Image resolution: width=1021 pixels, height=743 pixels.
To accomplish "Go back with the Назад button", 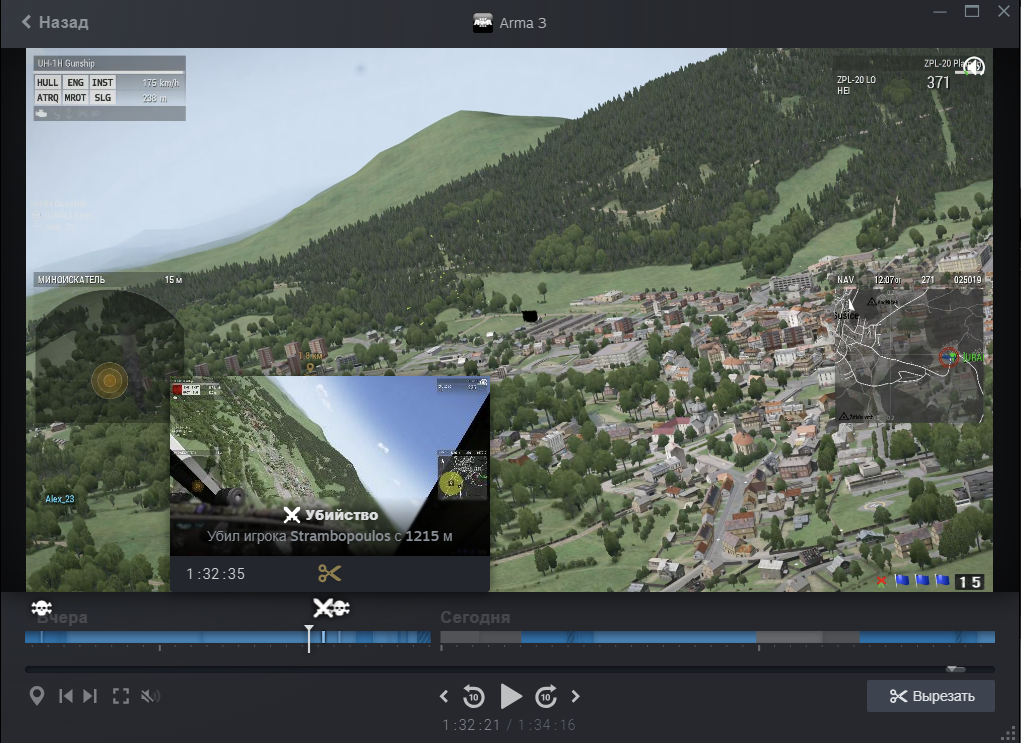I will tap(55, 22).
